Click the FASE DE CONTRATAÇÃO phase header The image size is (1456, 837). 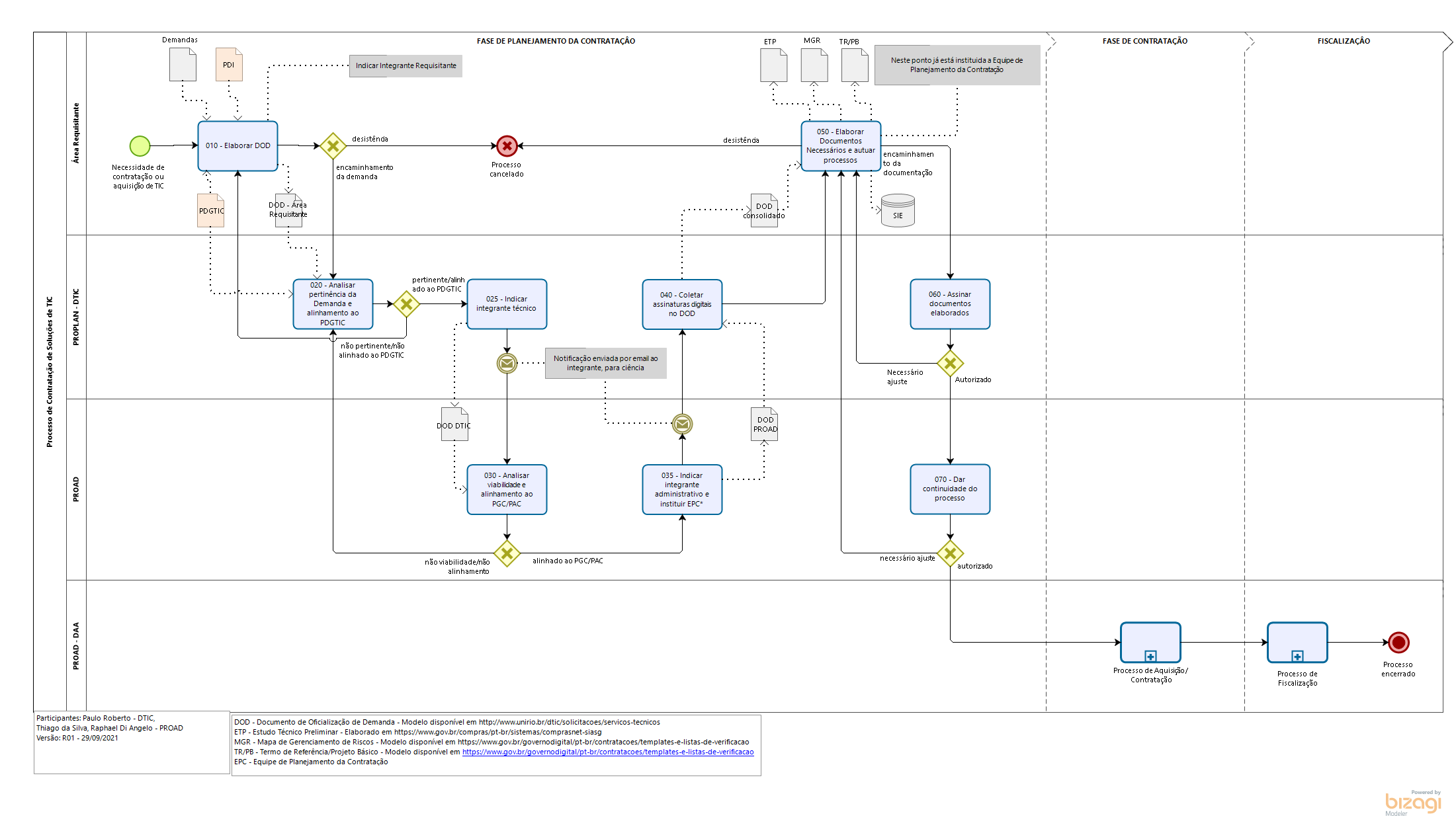1144,41
